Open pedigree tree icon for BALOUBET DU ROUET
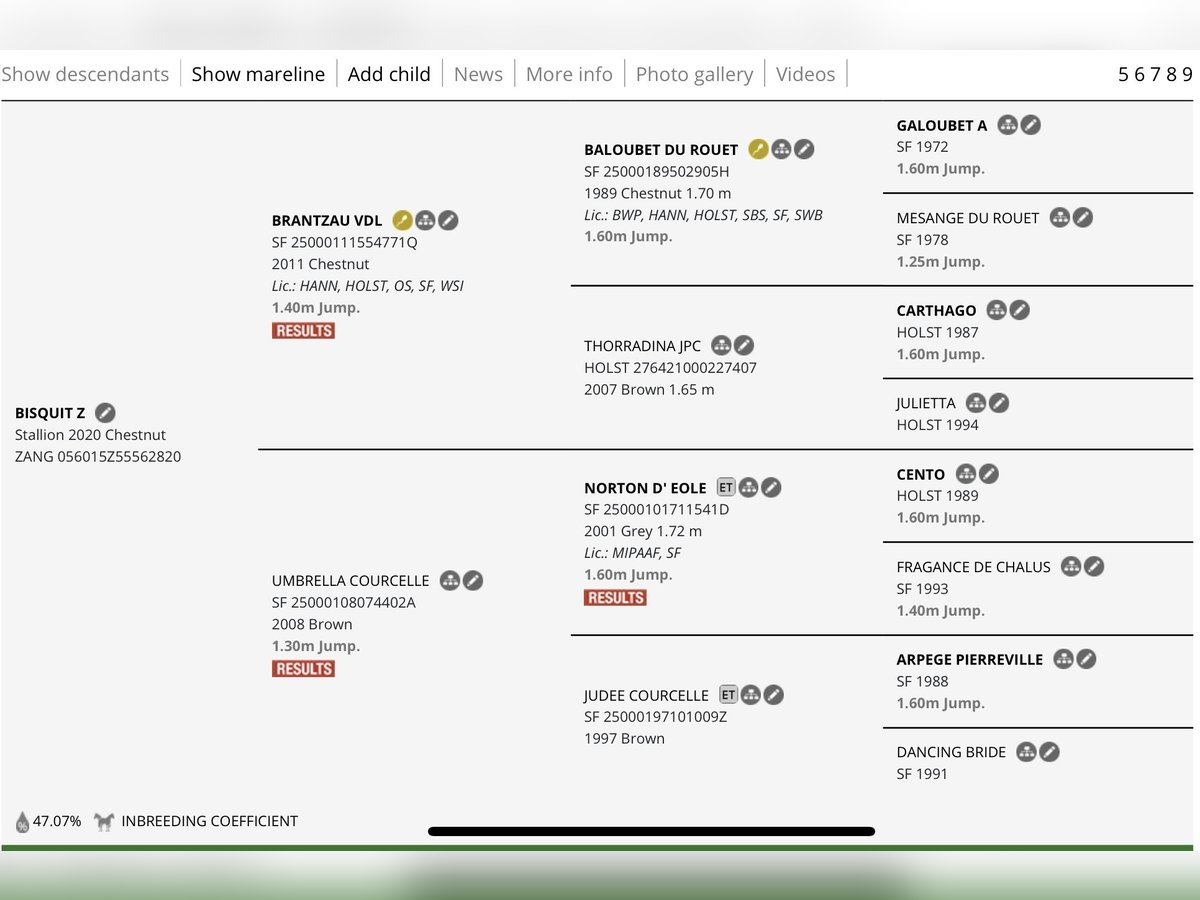This screenshot has height=900, width=1200. 781,150
